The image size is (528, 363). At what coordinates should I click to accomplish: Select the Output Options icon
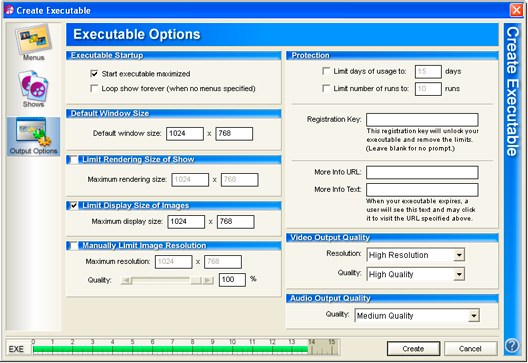[x=33, y=136]
